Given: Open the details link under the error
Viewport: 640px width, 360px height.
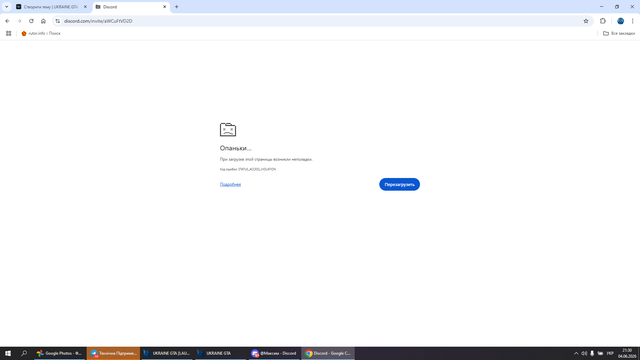Looking at the screenshot, I should [230, 184].
